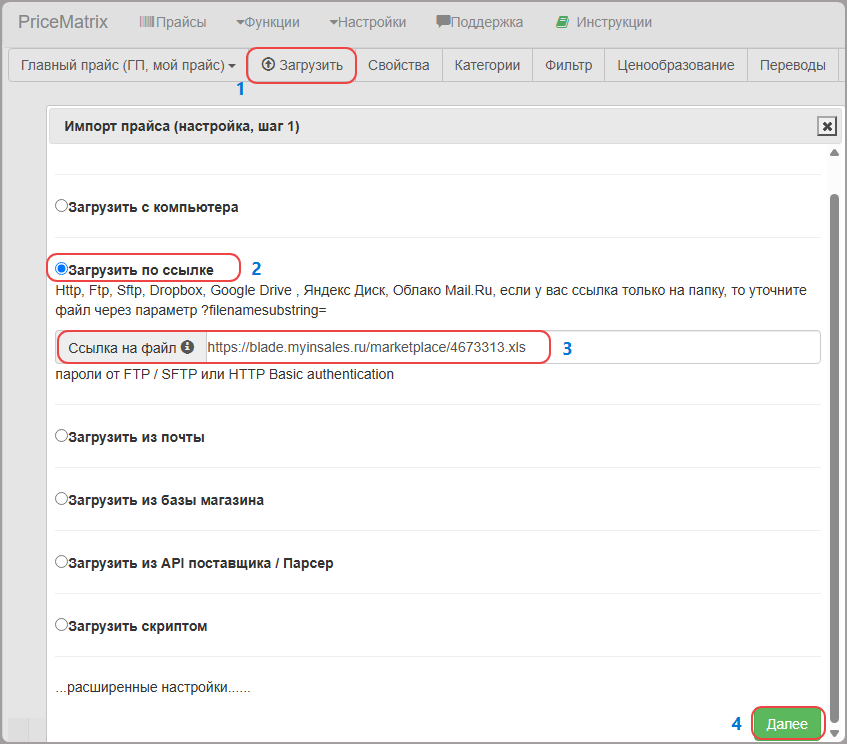
Task: Expand the расширенные настройки link
Action: [153, 687]
